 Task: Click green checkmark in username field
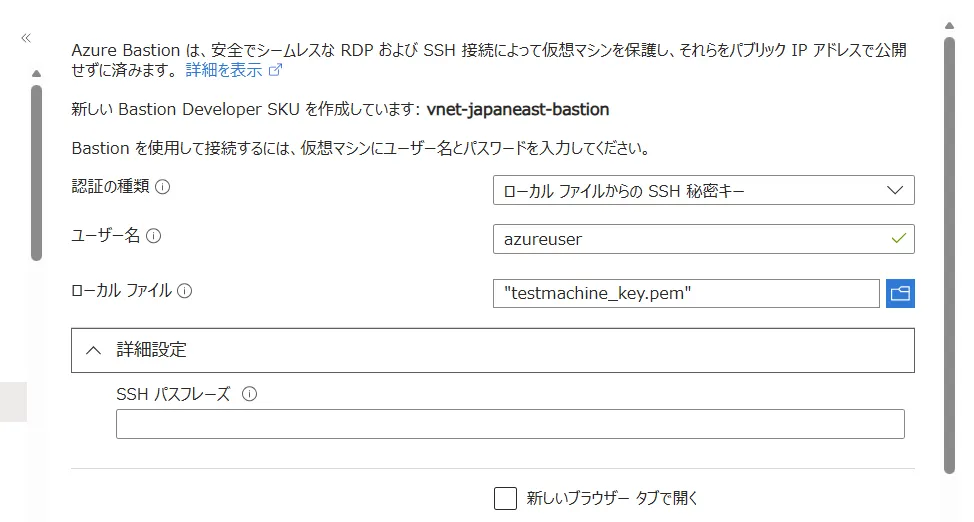[898, 239]
